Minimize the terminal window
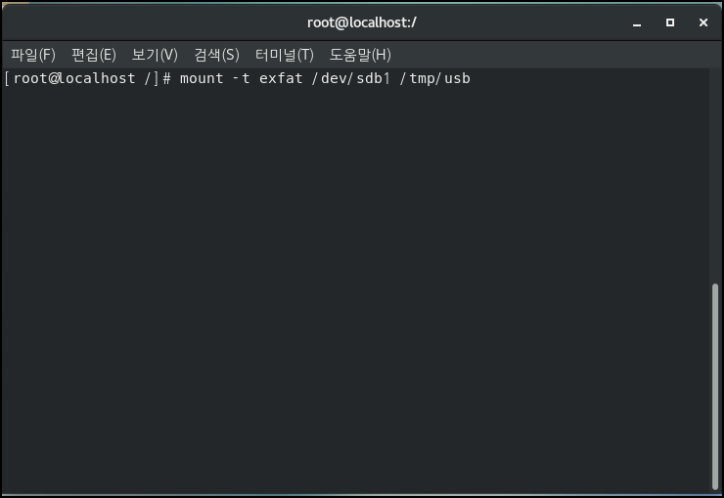 pyautogui.click(x=637, y=23)
